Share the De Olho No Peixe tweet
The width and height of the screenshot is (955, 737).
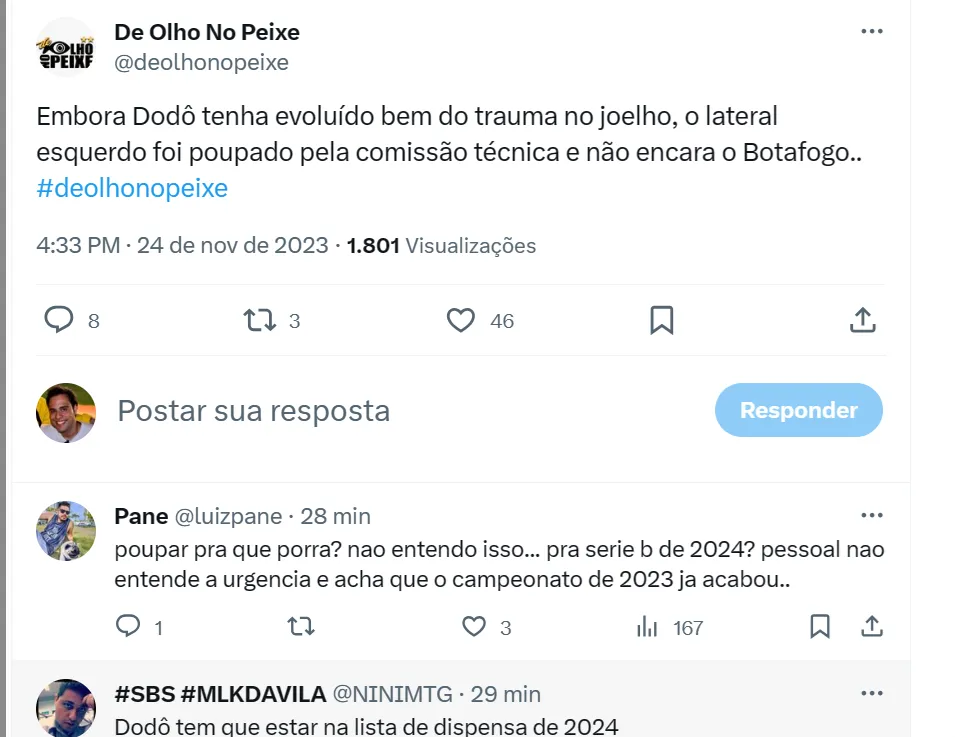pyautogui.click(x=862, y=320)
